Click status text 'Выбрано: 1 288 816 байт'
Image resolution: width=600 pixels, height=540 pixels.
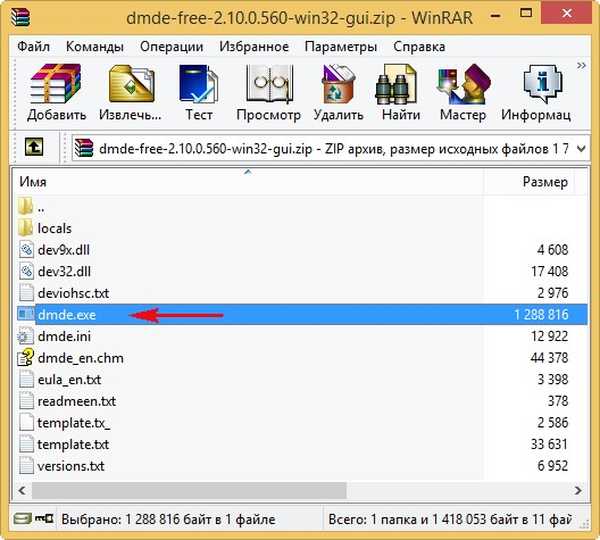pyautogui.click(x=137, y=519)
